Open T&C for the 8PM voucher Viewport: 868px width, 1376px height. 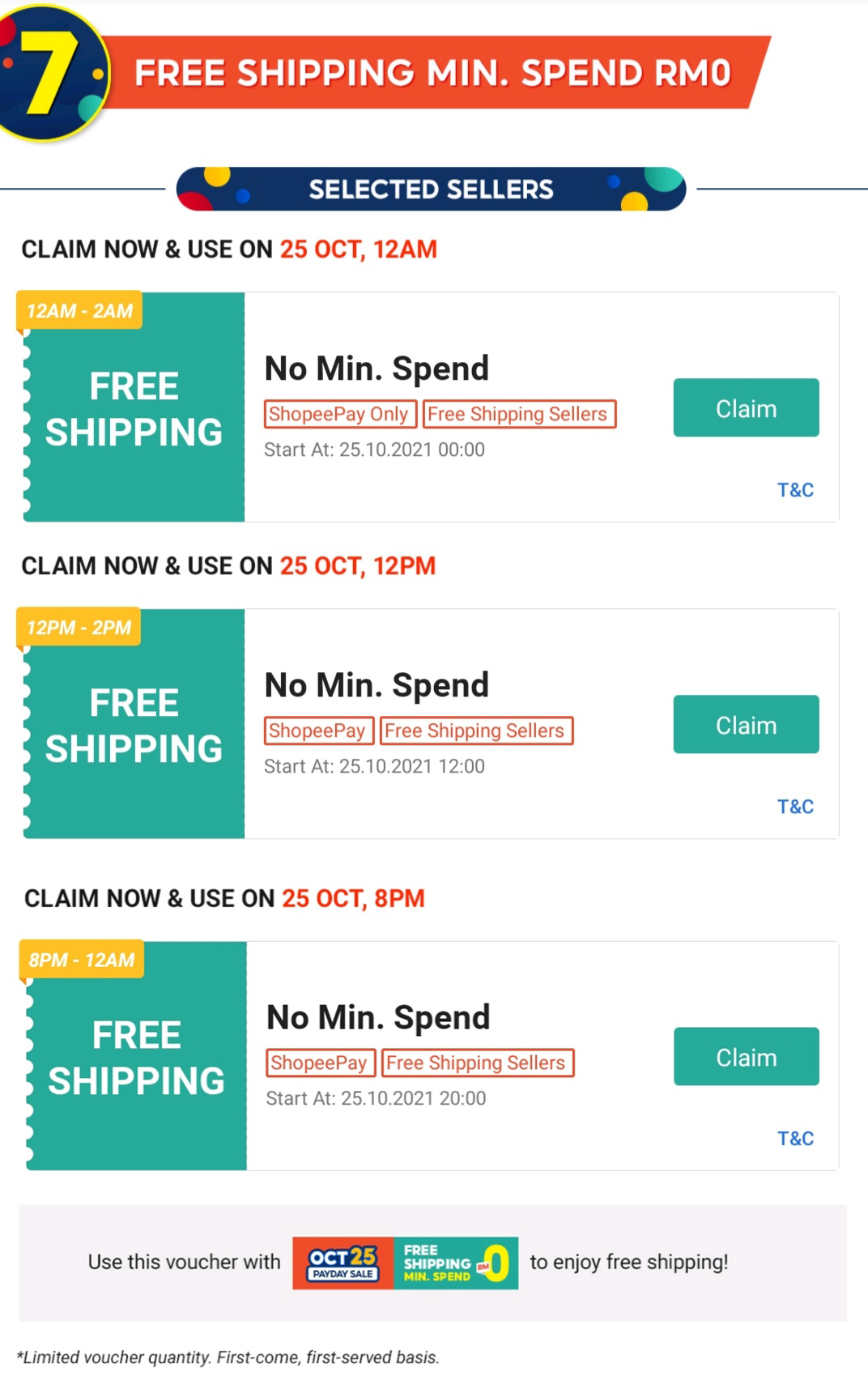tap(795, 1139)
